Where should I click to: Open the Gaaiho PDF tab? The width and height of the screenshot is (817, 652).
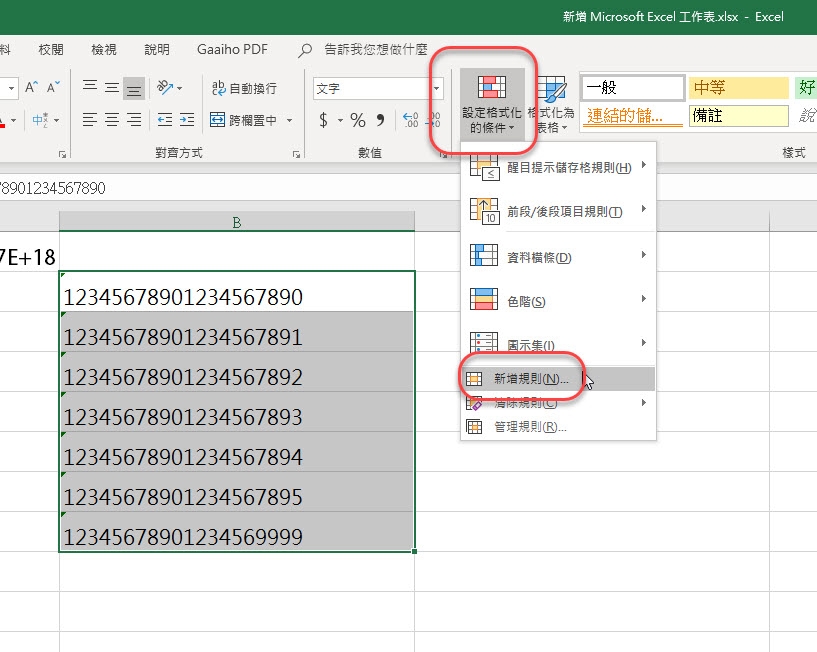pos(233,49)
